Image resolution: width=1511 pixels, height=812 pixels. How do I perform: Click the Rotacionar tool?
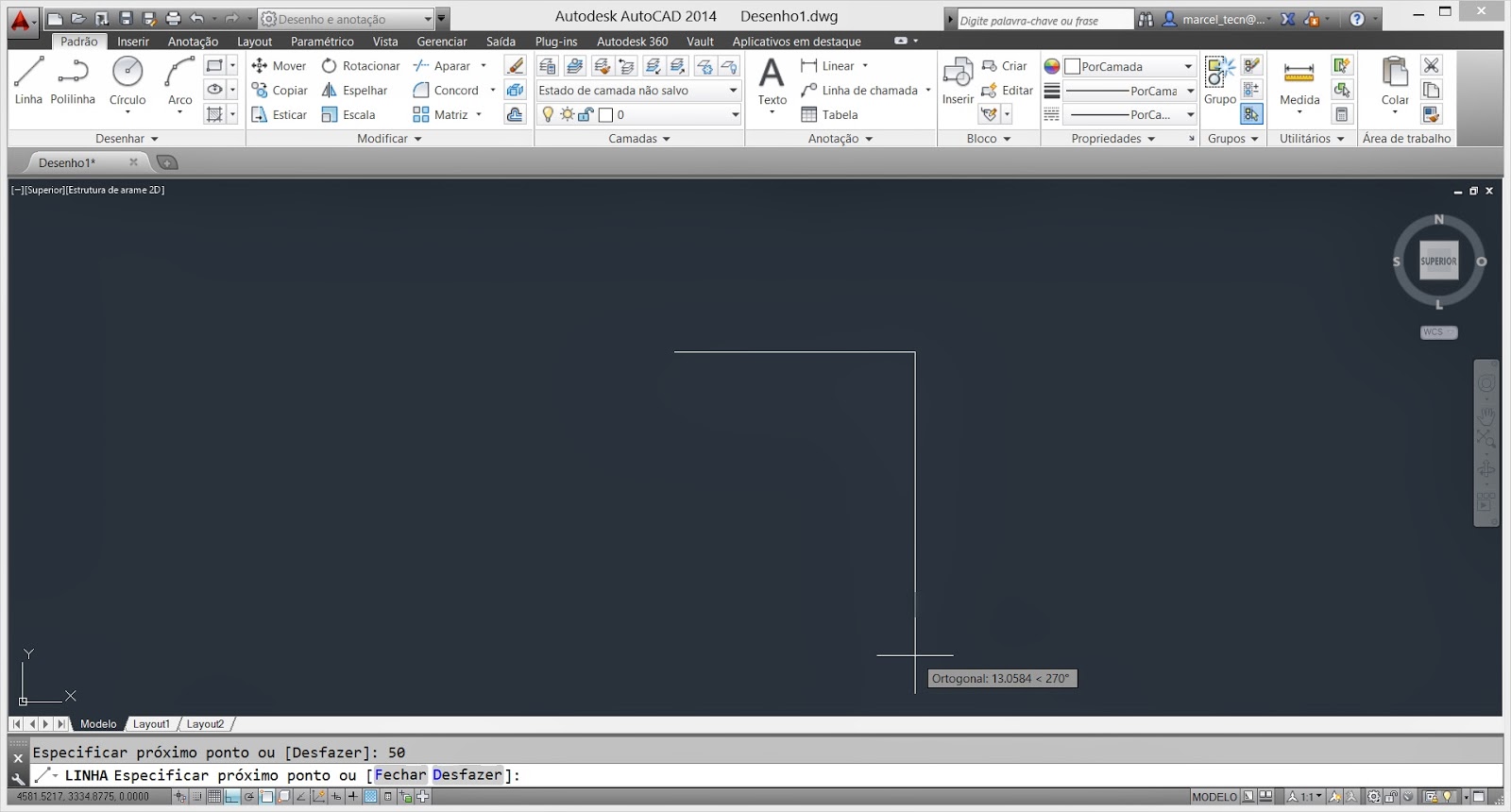pos(360,66)
